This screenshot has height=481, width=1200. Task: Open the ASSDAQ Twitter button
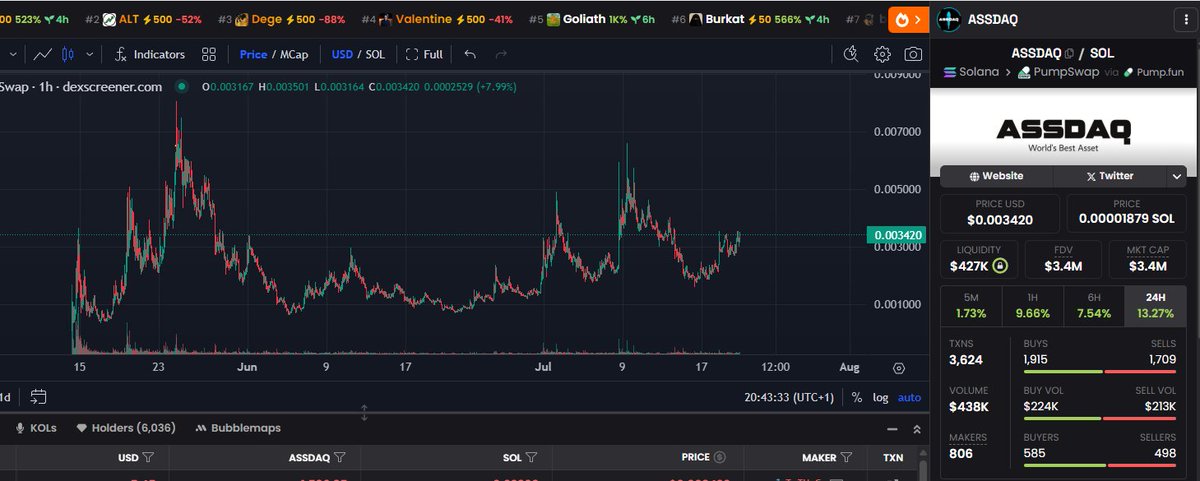(1108, 176)
